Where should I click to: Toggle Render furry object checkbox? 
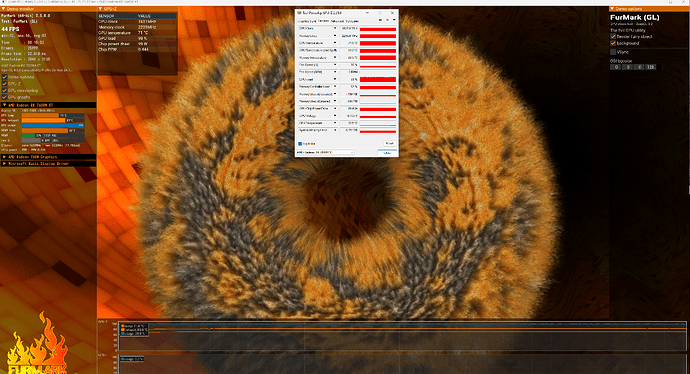tap(613, 37)
